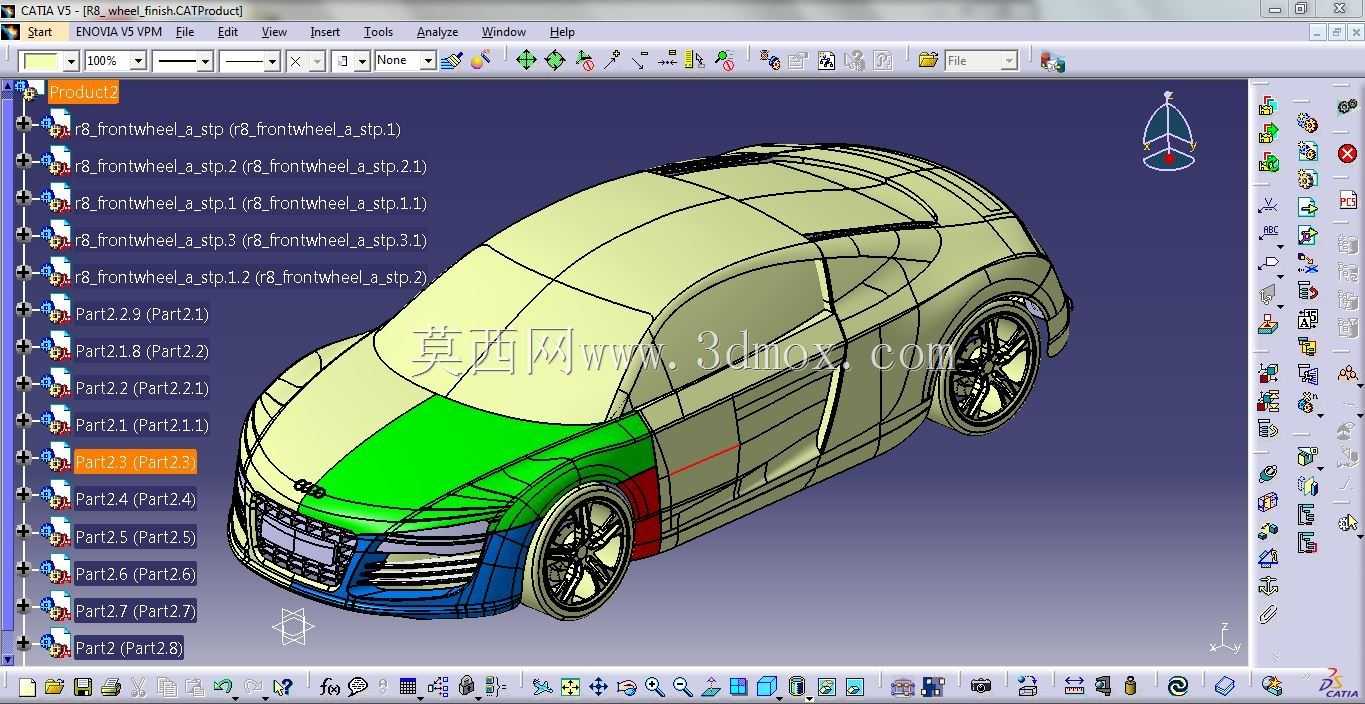Toggle the shading view mode icon
1365x704 pixels.
[796, 687]
